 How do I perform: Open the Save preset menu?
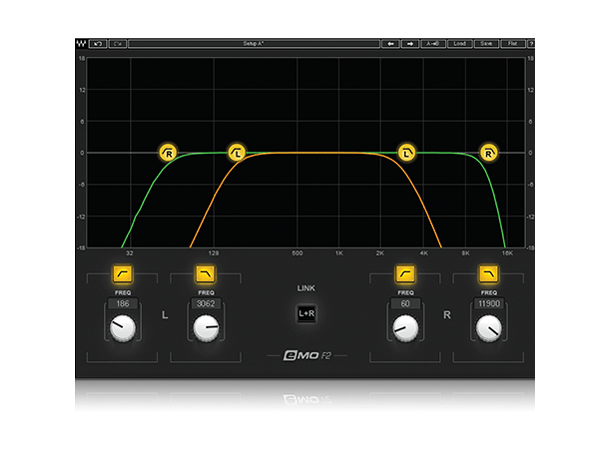coord(486,44)
